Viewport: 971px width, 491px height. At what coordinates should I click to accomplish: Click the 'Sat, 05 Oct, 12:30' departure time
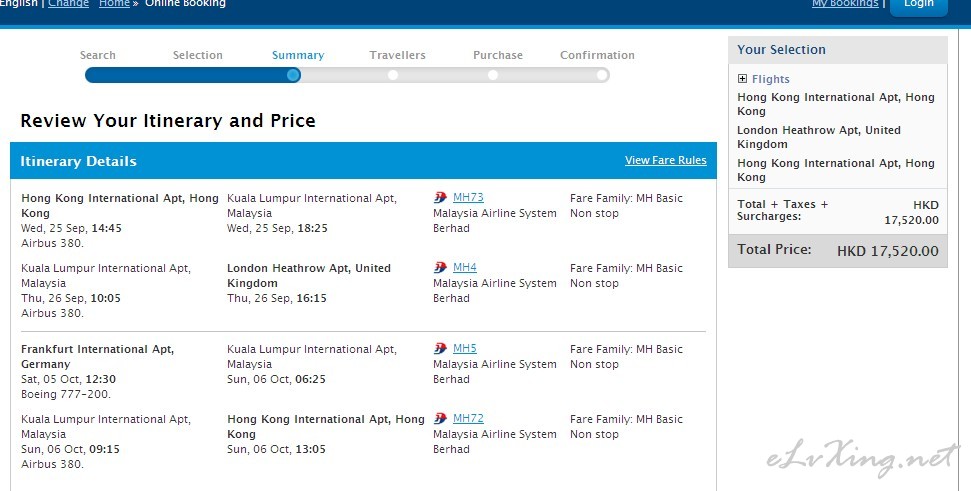click(x=68, y=379)
